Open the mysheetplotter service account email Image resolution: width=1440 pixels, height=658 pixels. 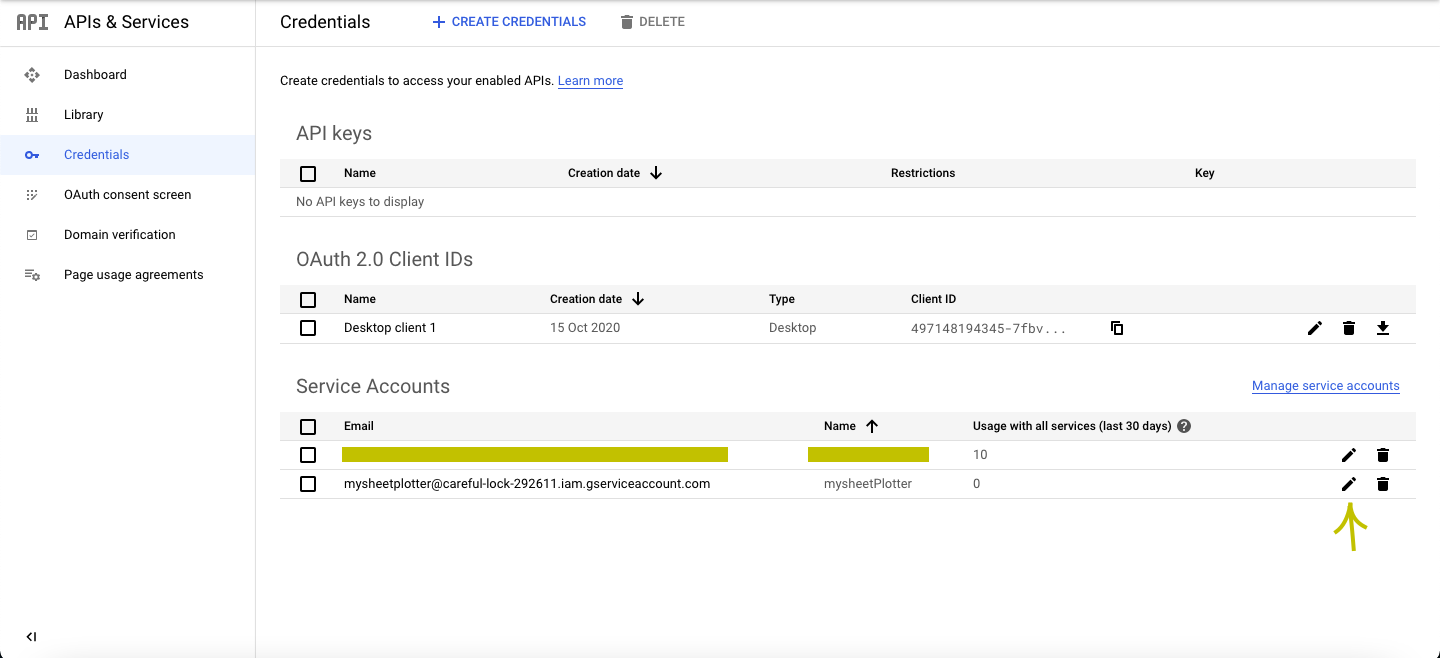click(x=527, y=484)
